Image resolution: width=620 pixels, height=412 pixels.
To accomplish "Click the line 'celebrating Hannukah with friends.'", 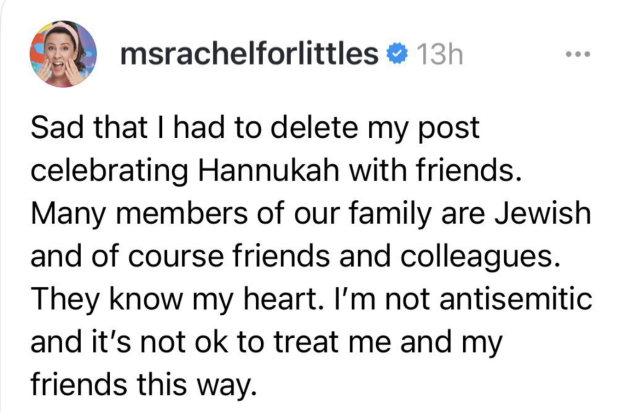I will [x=276, y=172].
